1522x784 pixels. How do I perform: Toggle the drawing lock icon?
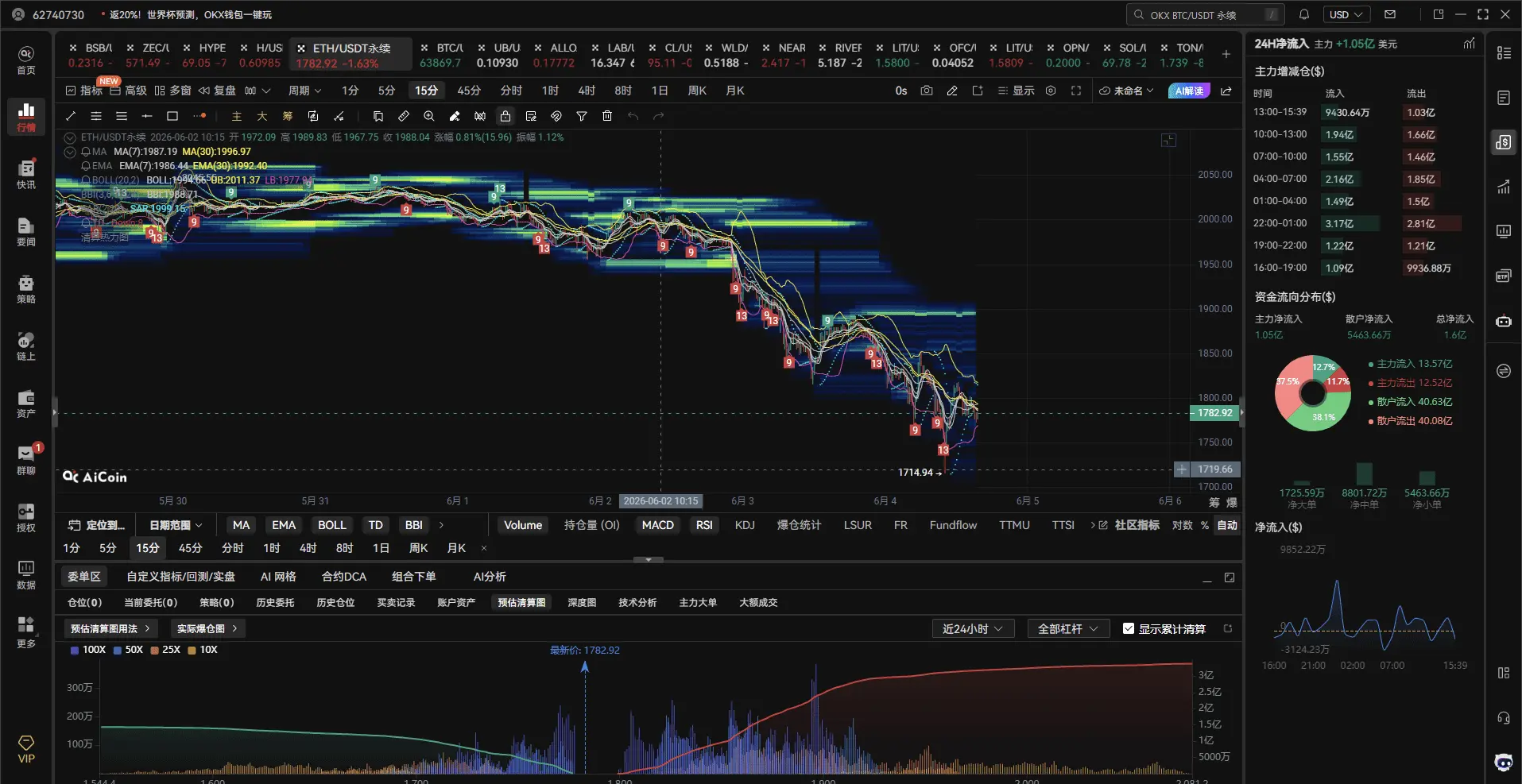[505, 116]
